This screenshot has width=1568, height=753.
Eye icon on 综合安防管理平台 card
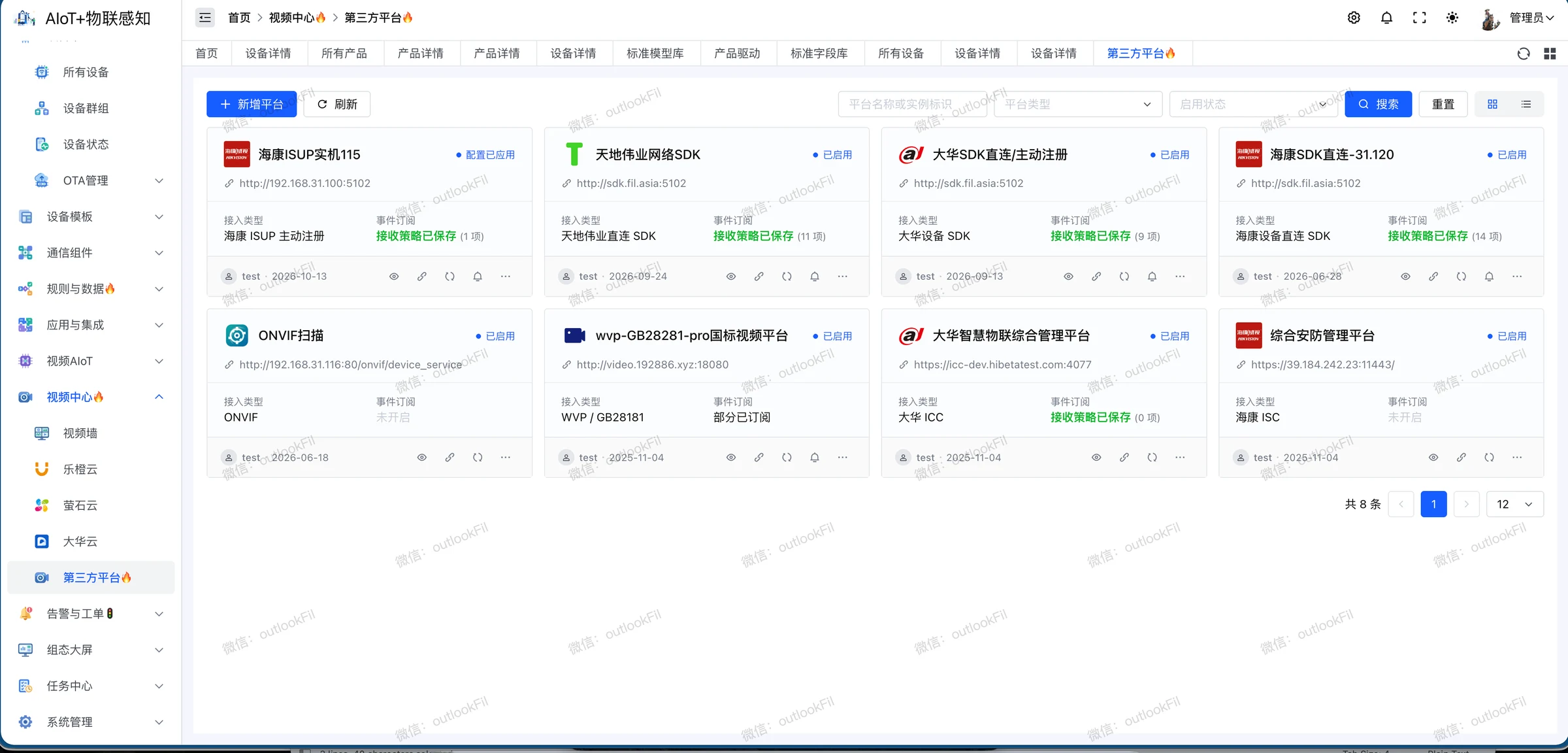click(1433, 458)
